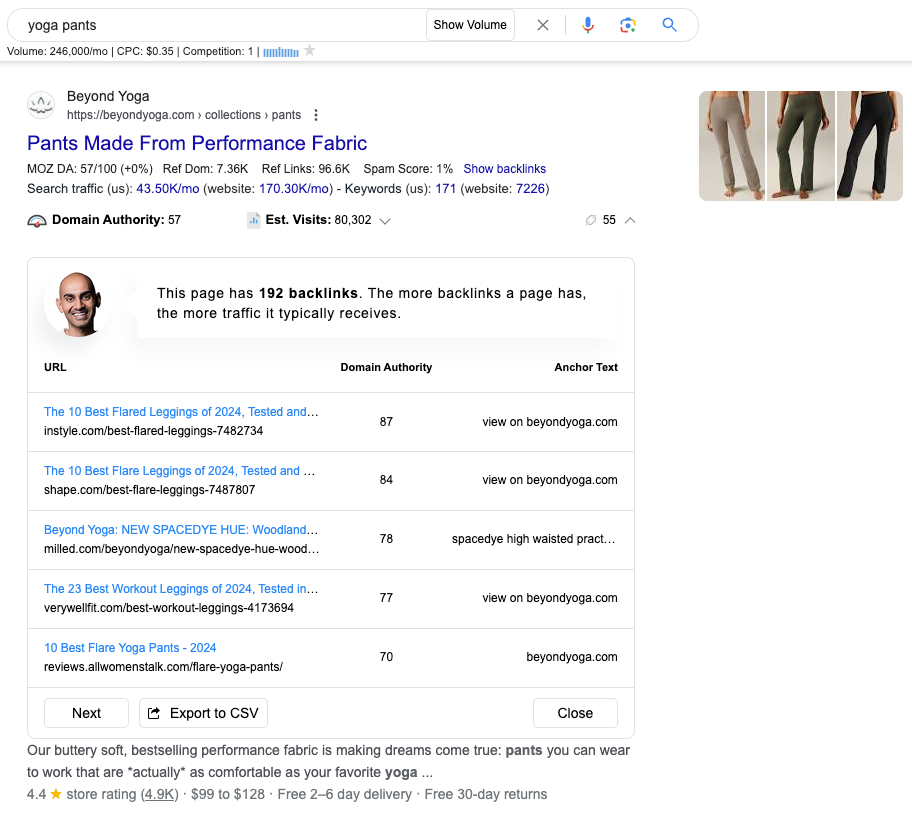The height and width of the screenshot is (820, 912).
Task: Click the green flared pants thumbnail
Action: (801, 146)
